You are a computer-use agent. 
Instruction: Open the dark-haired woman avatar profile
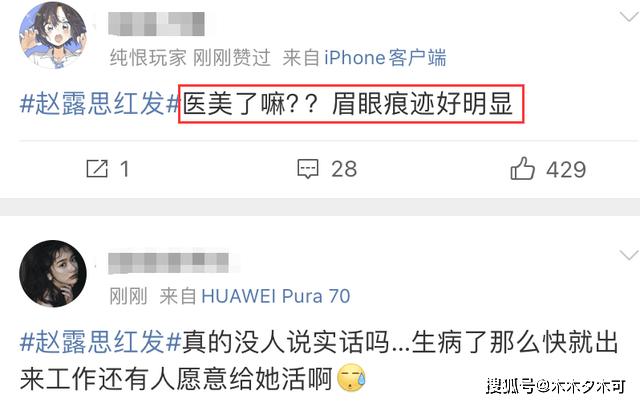(53, 274)
